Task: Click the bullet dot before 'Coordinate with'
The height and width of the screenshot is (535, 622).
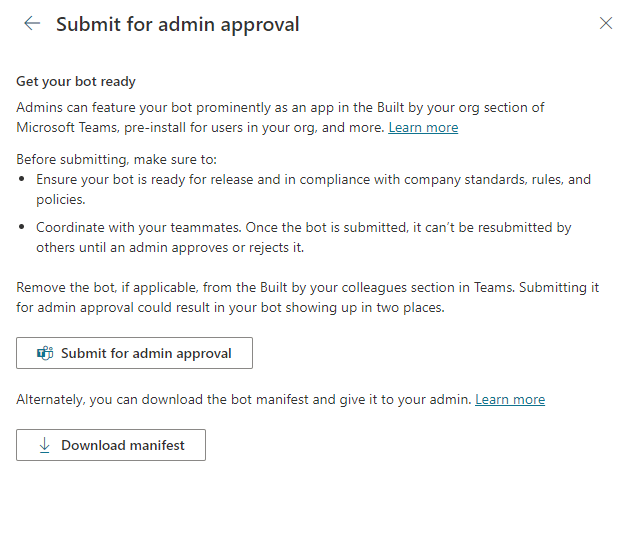Action: point(24,228)
